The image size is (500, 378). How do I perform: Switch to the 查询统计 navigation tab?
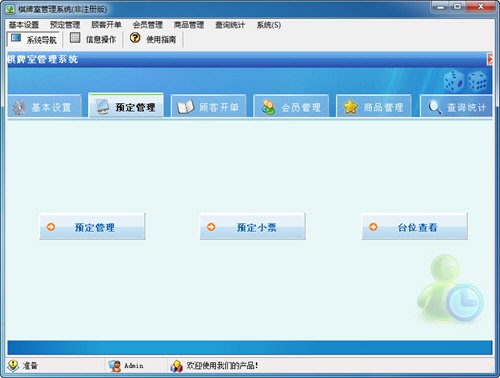click(x=456, y=106)
